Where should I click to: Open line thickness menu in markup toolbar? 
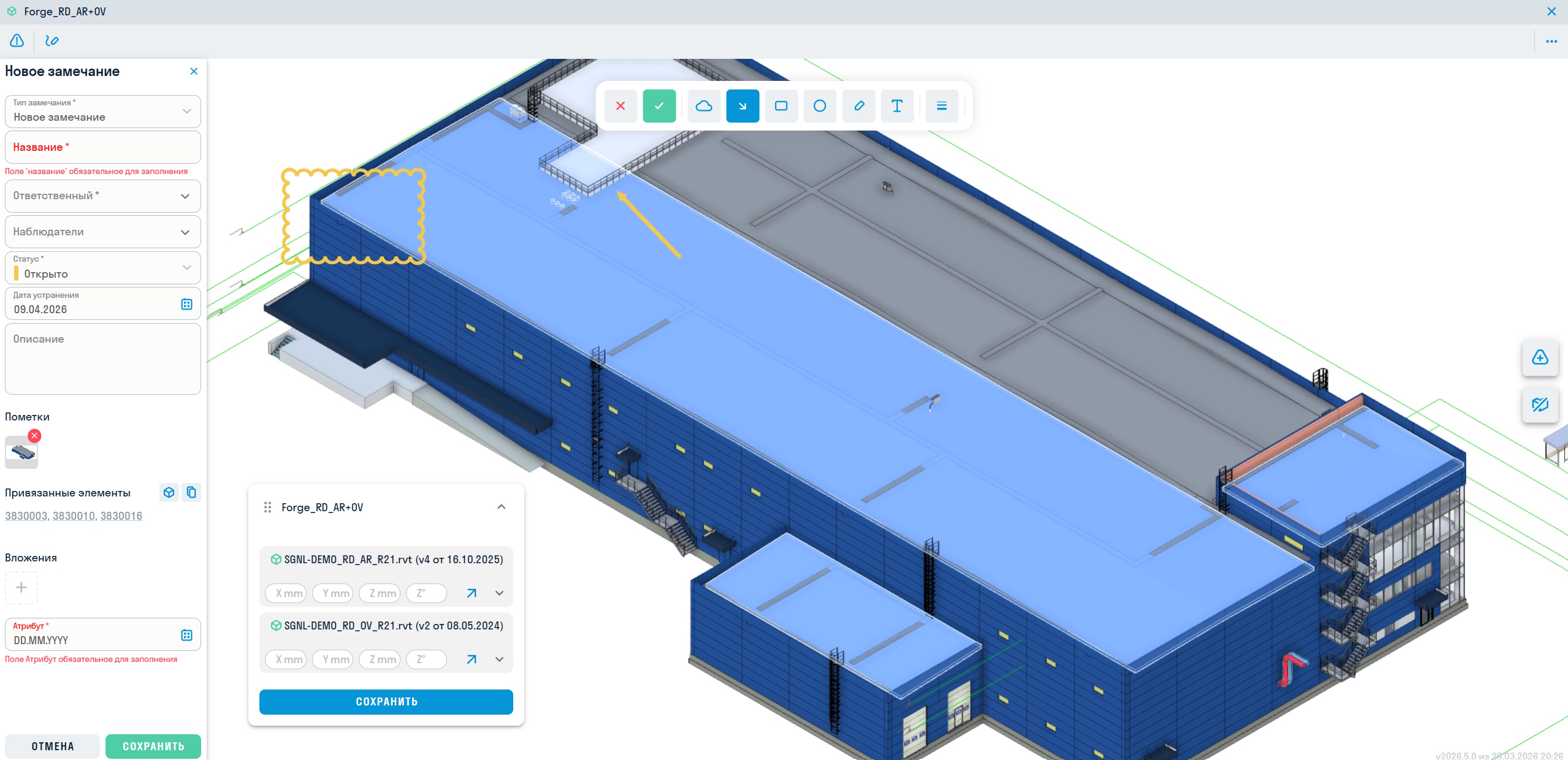tap(941, 106)
